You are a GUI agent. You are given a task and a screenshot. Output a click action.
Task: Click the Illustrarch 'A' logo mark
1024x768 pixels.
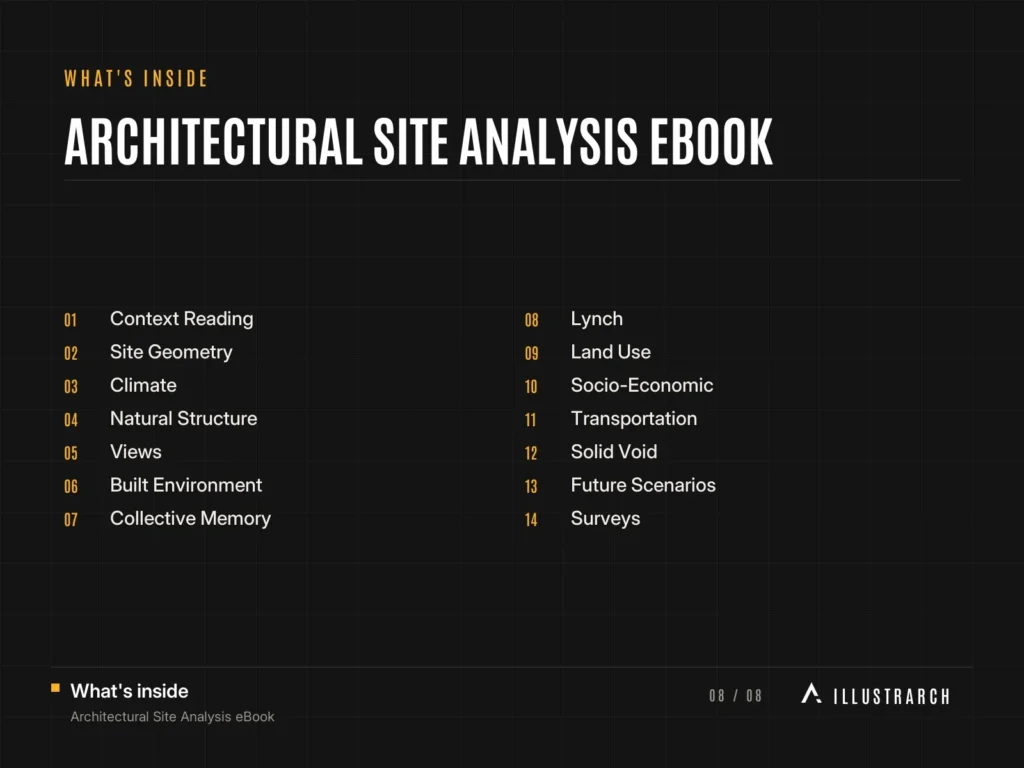coord(811,694)
